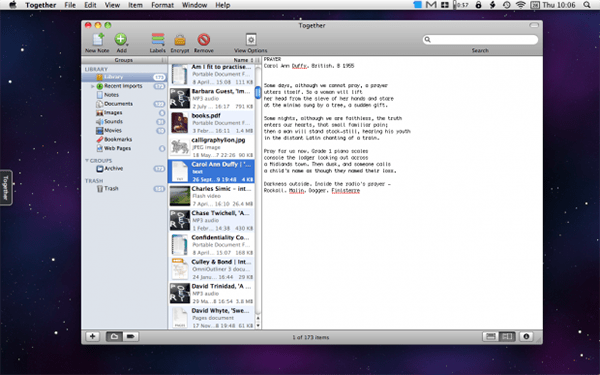Click the item list scrollbar thumb
This screenshot has height=375, width=600.
pyautogui.click(x=258, y=92)
